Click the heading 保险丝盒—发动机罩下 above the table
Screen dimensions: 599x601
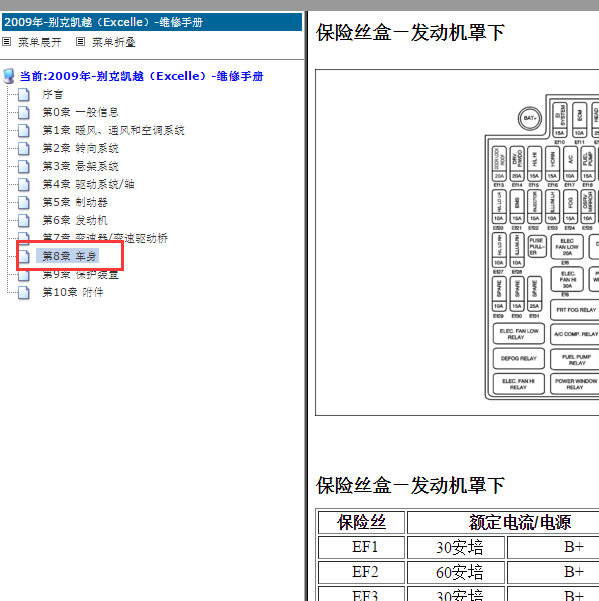(410, 486)
